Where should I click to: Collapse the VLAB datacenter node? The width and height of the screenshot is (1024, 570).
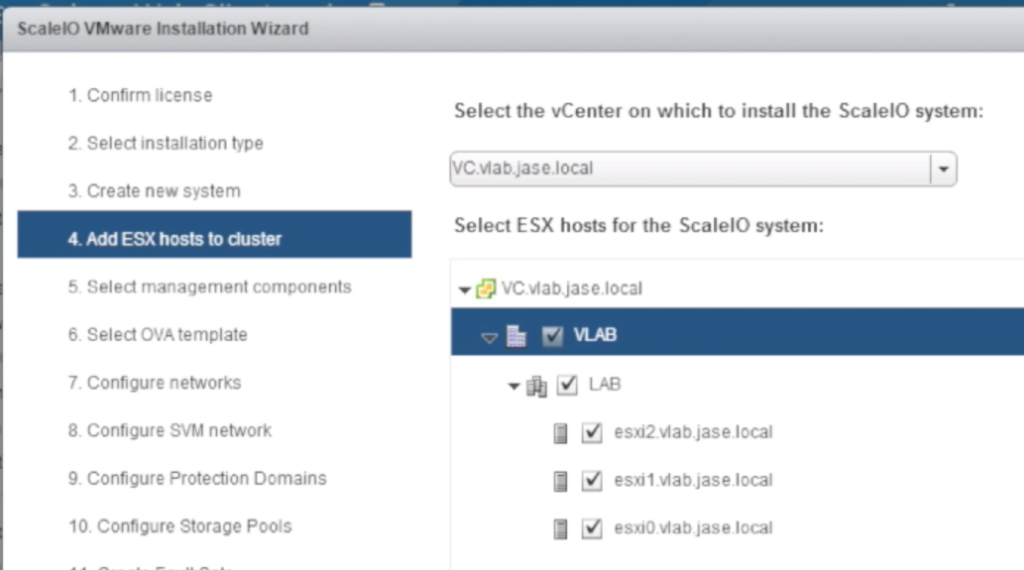[489, 338]
